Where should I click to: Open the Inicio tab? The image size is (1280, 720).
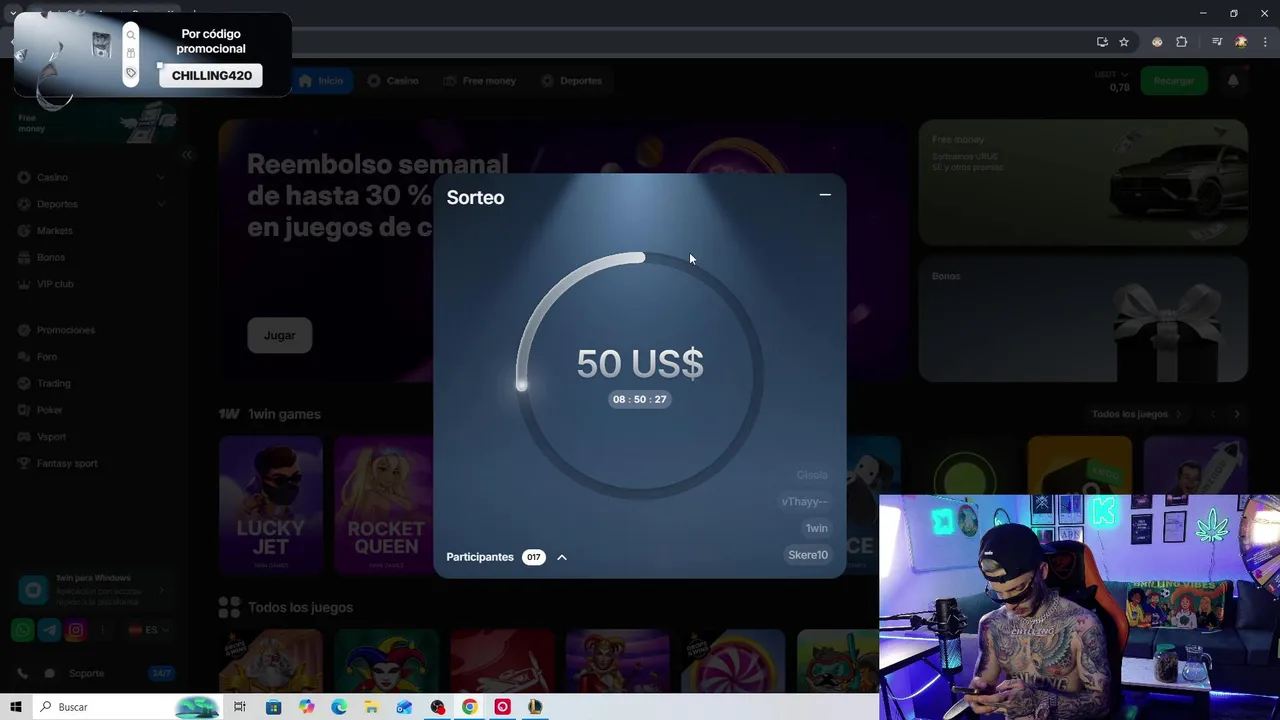coord(321,80)
